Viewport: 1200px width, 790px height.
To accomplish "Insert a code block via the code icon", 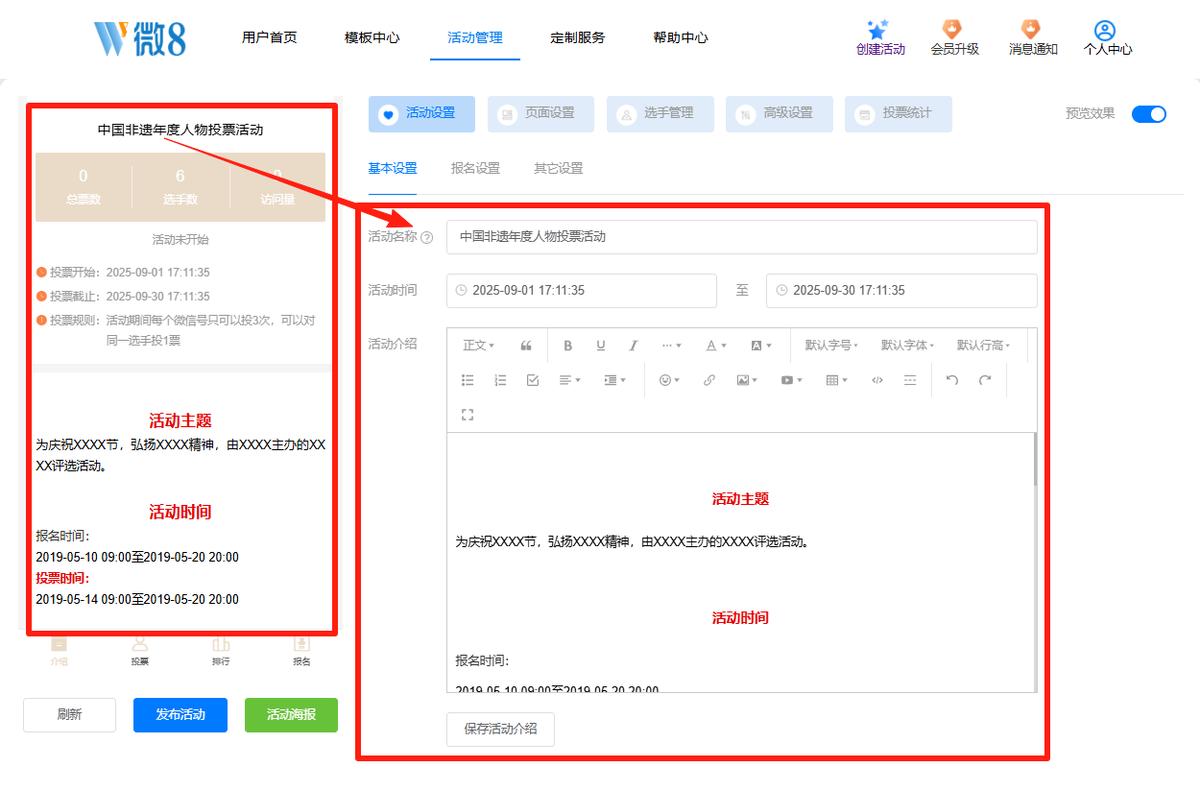I will 877,380.
